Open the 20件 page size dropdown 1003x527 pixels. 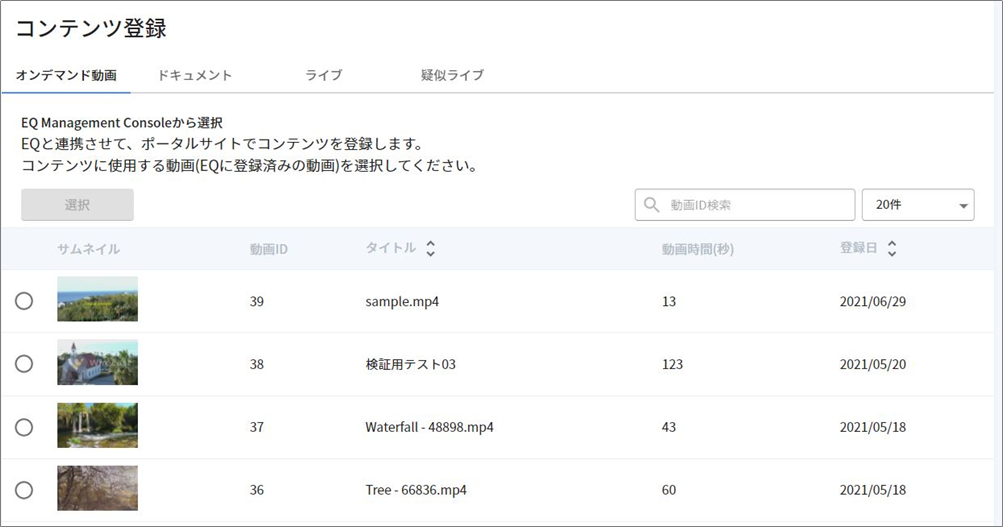click(x=918, y=205)
